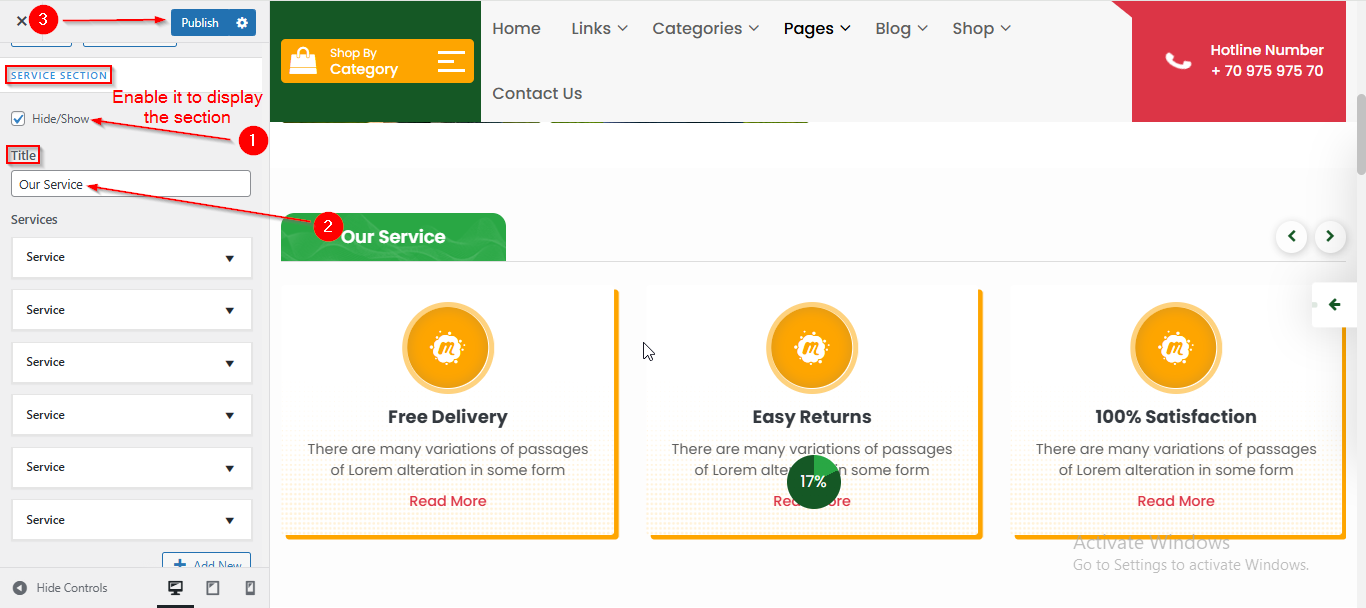Click the Free Delivery service icon
The image size is (1366, 608).
(447, 348)
